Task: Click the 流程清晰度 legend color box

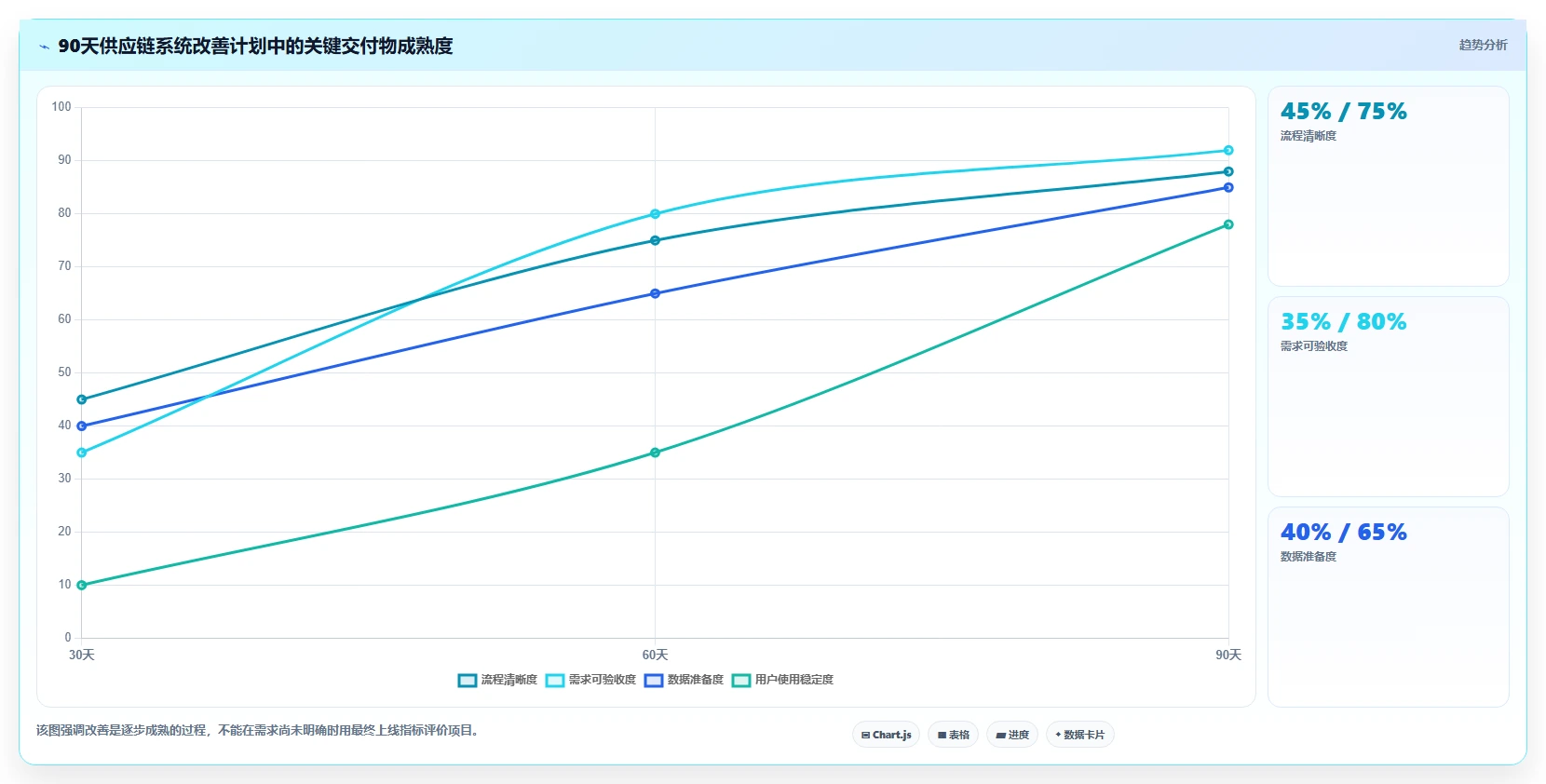Action: (468, 681)
